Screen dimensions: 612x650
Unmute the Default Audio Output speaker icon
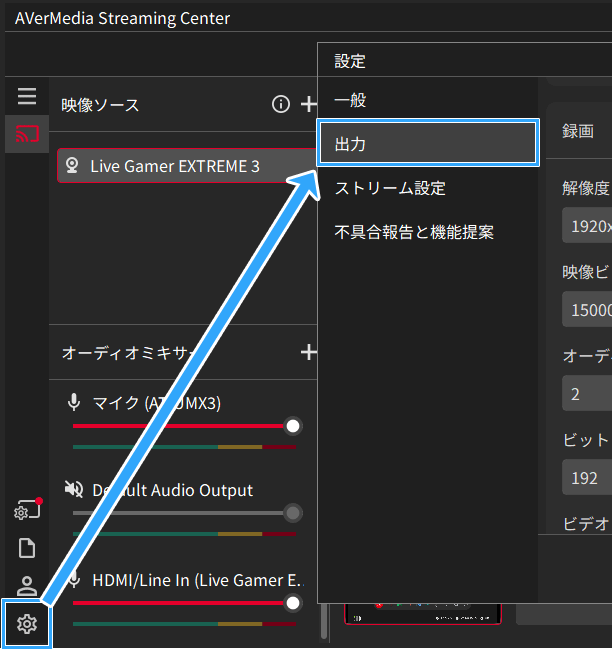pos(74,489)
